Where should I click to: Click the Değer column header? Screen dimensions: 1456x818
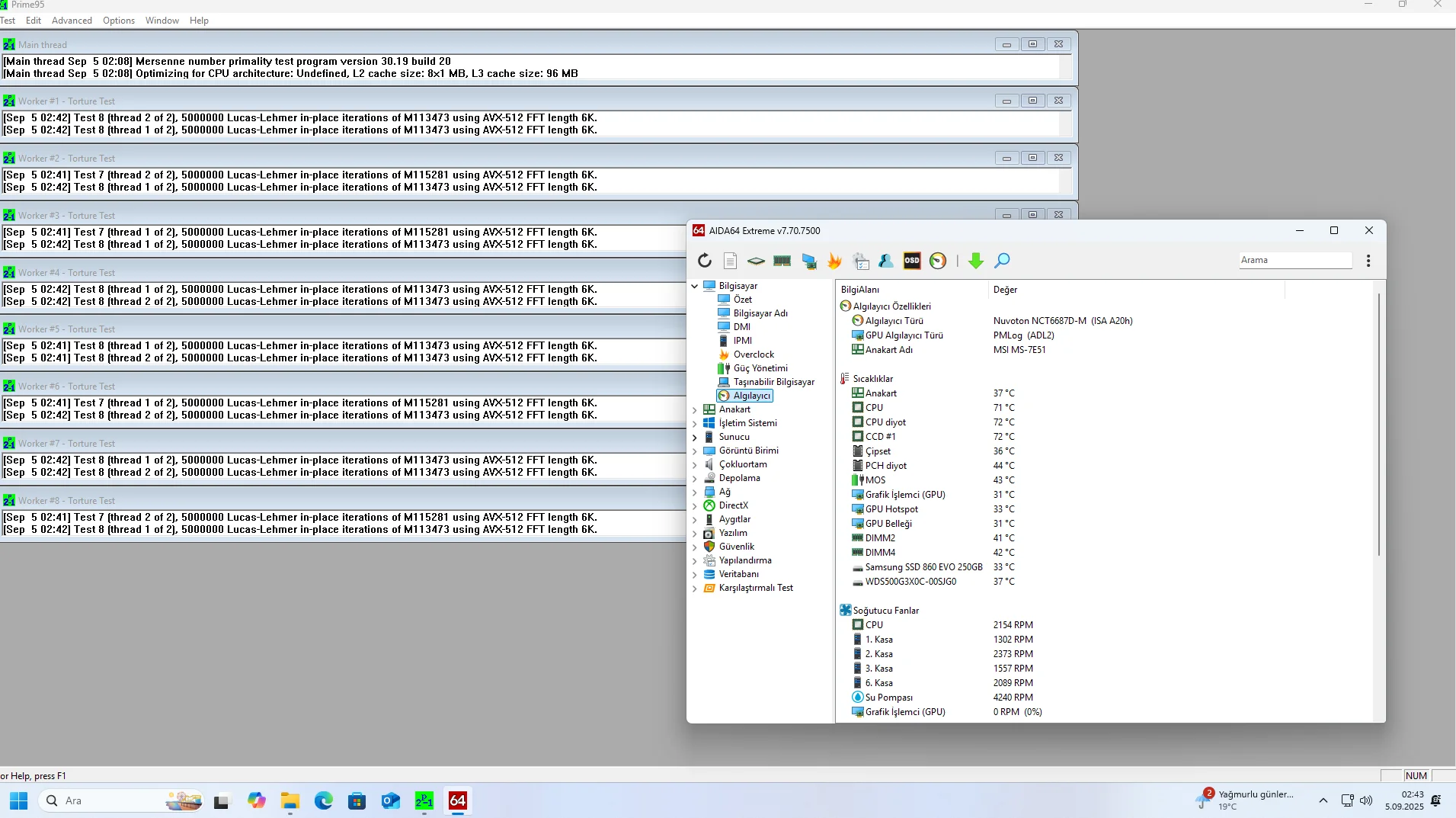(x=1135, y=290)
